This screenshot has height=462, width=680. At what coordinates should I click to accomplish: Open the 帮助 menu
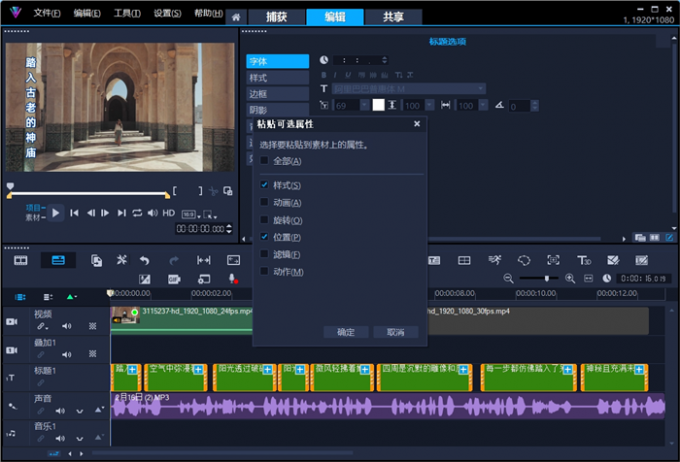pos(208,13)
